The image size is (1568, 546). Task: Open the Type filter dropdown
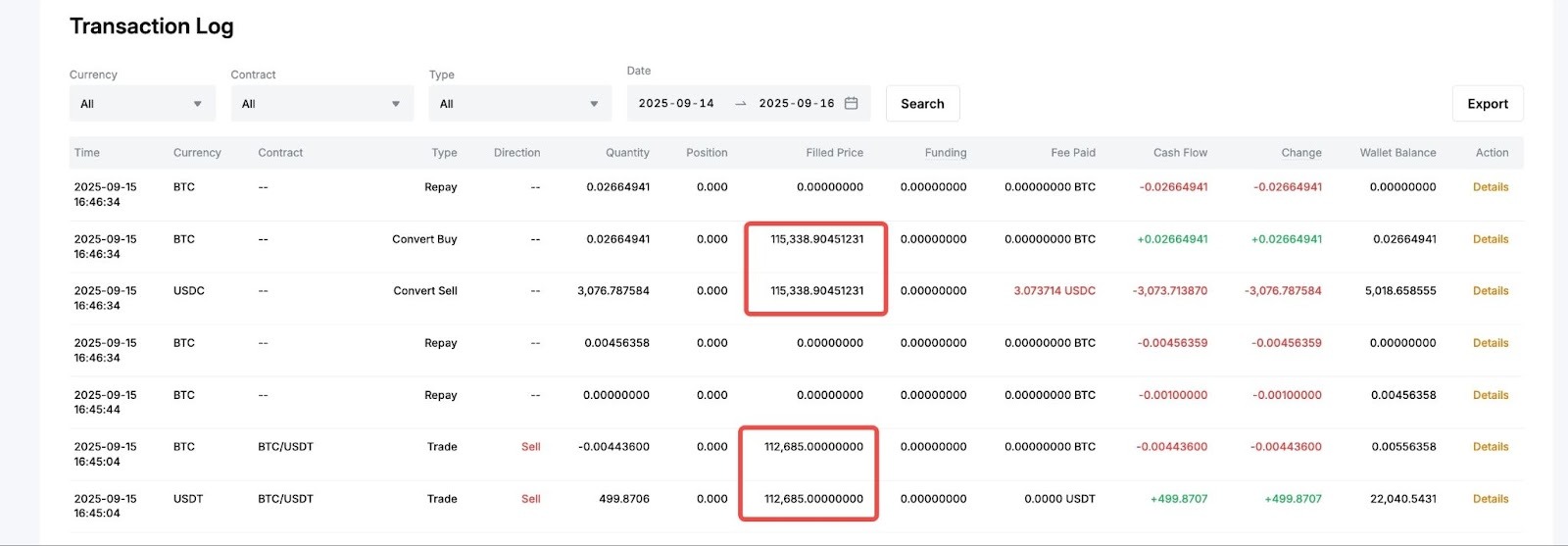[519, 104]
